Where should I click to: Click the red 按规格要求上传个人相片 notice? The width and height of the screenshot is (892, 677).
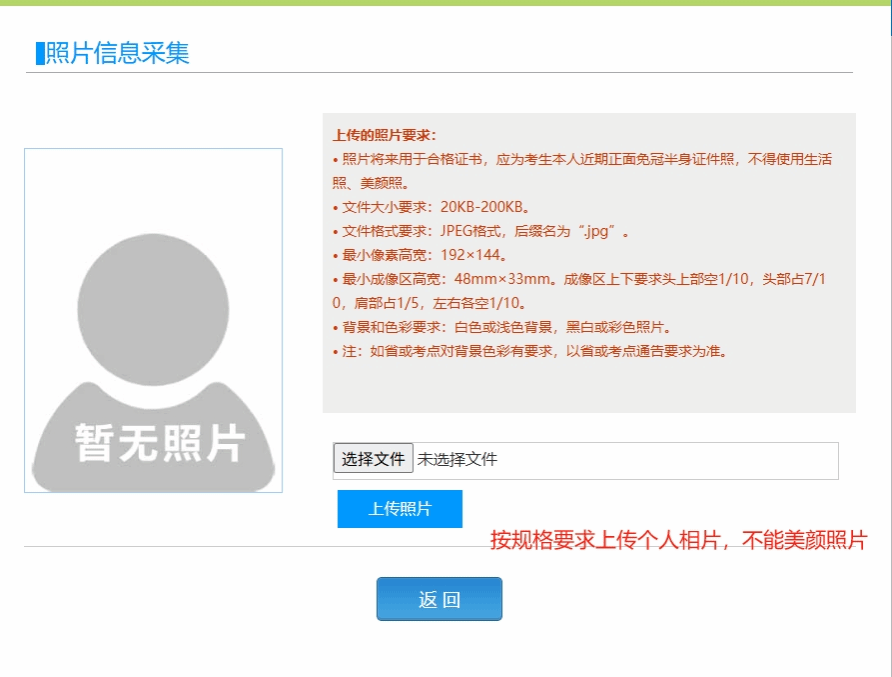(x=678, y=541)
